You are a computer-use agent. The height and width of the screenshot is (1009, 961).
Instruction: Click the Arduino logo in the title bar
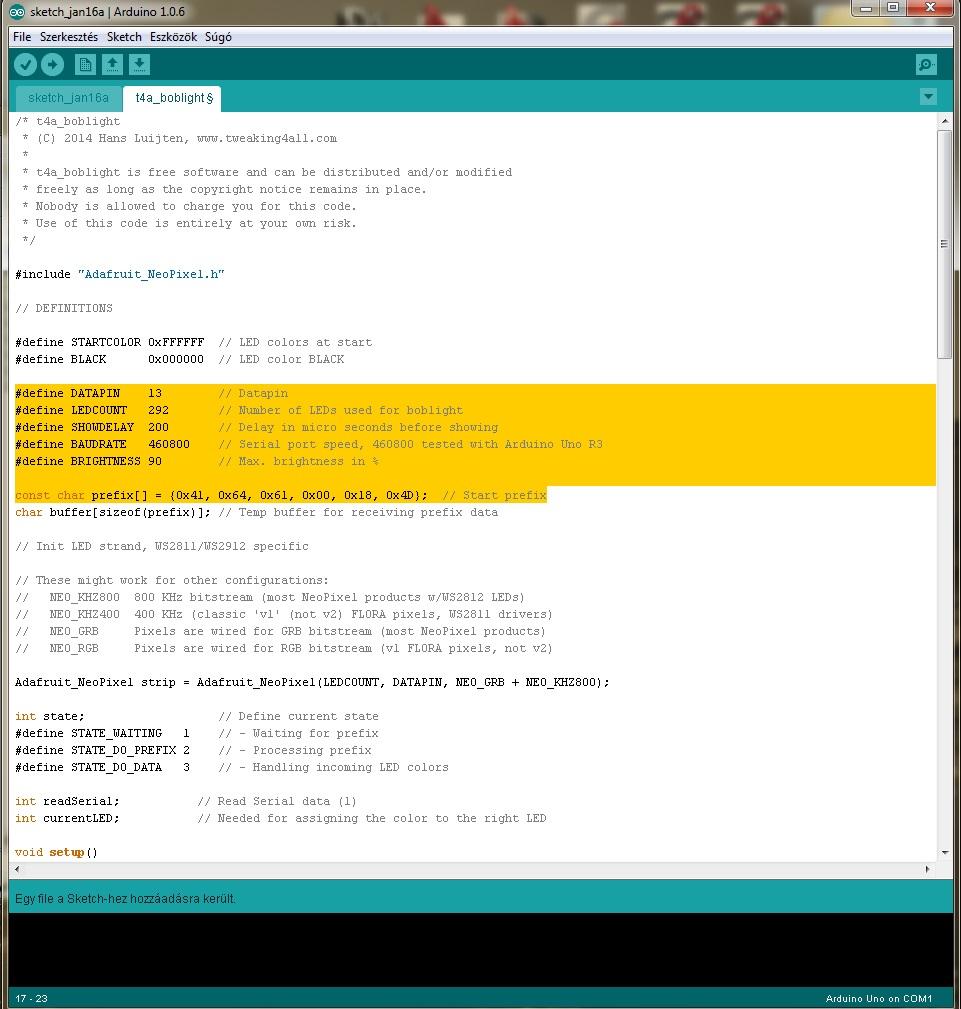coord(17,12)
